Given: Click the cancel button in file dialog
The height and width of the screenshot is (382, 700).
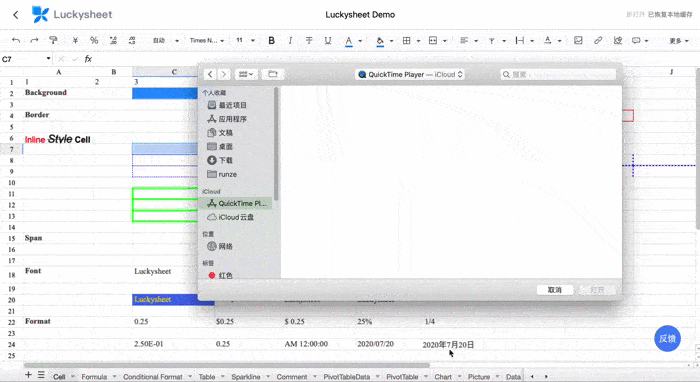Looking at the screenshot, I should click(x=555, y=290).
